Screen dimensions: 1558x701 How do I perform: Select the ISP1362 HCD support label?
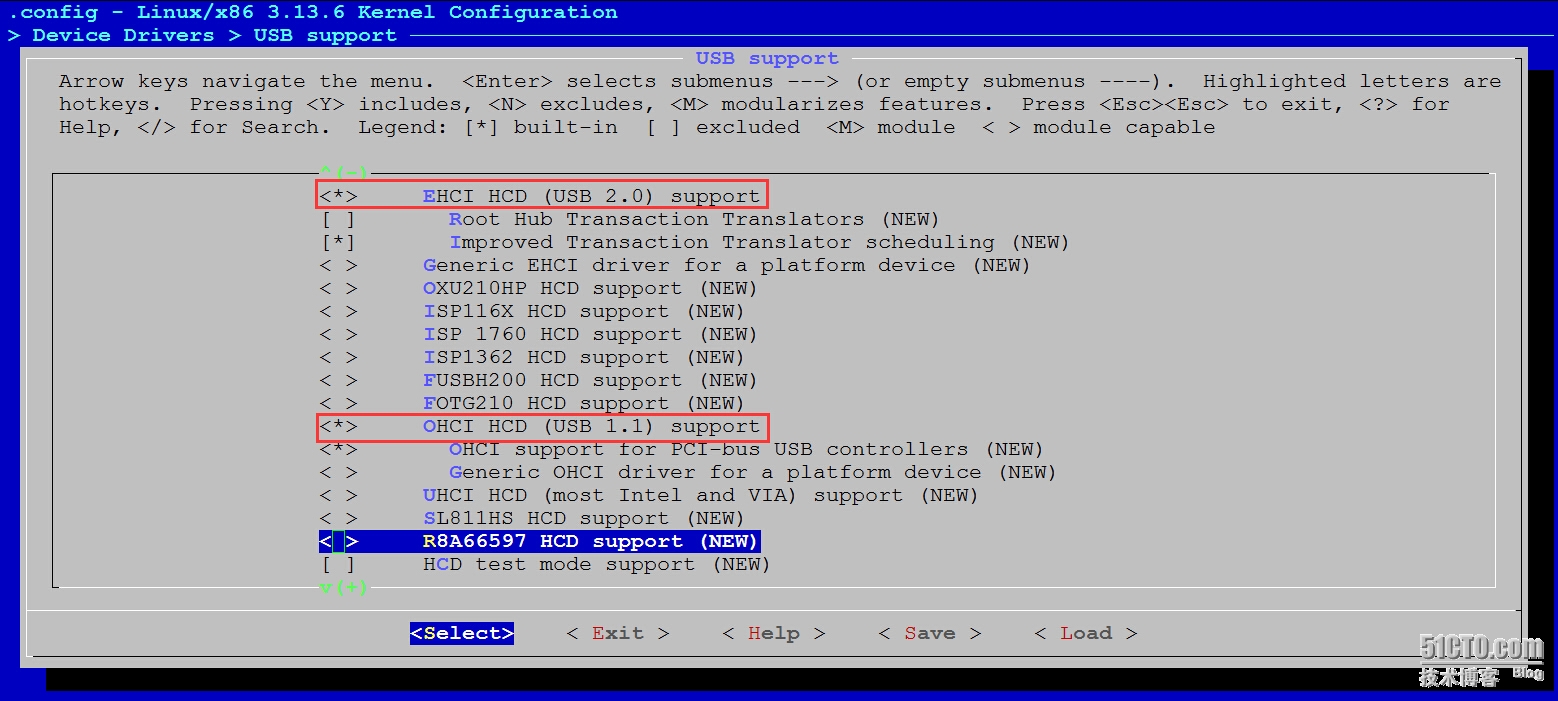pos(584,357)
